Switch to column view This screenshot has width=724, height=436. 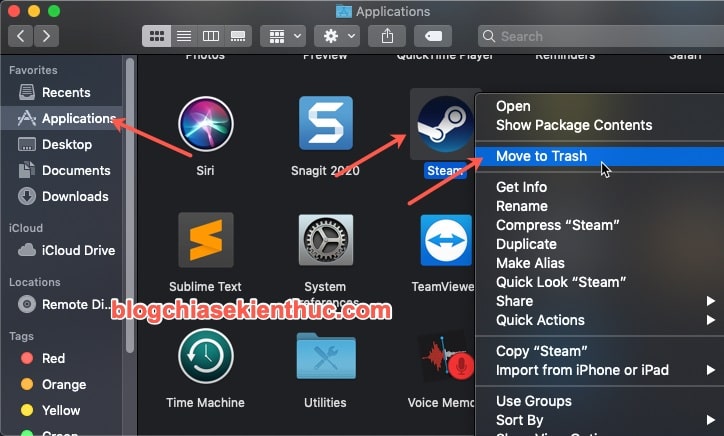[x=211, y=36]
